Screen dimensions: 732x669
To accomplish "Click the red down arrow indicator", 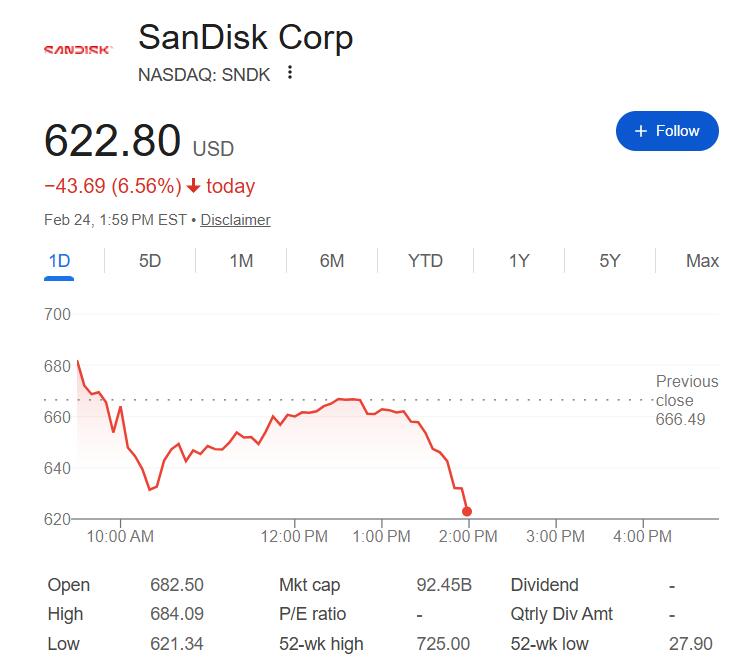I will 194,186.
